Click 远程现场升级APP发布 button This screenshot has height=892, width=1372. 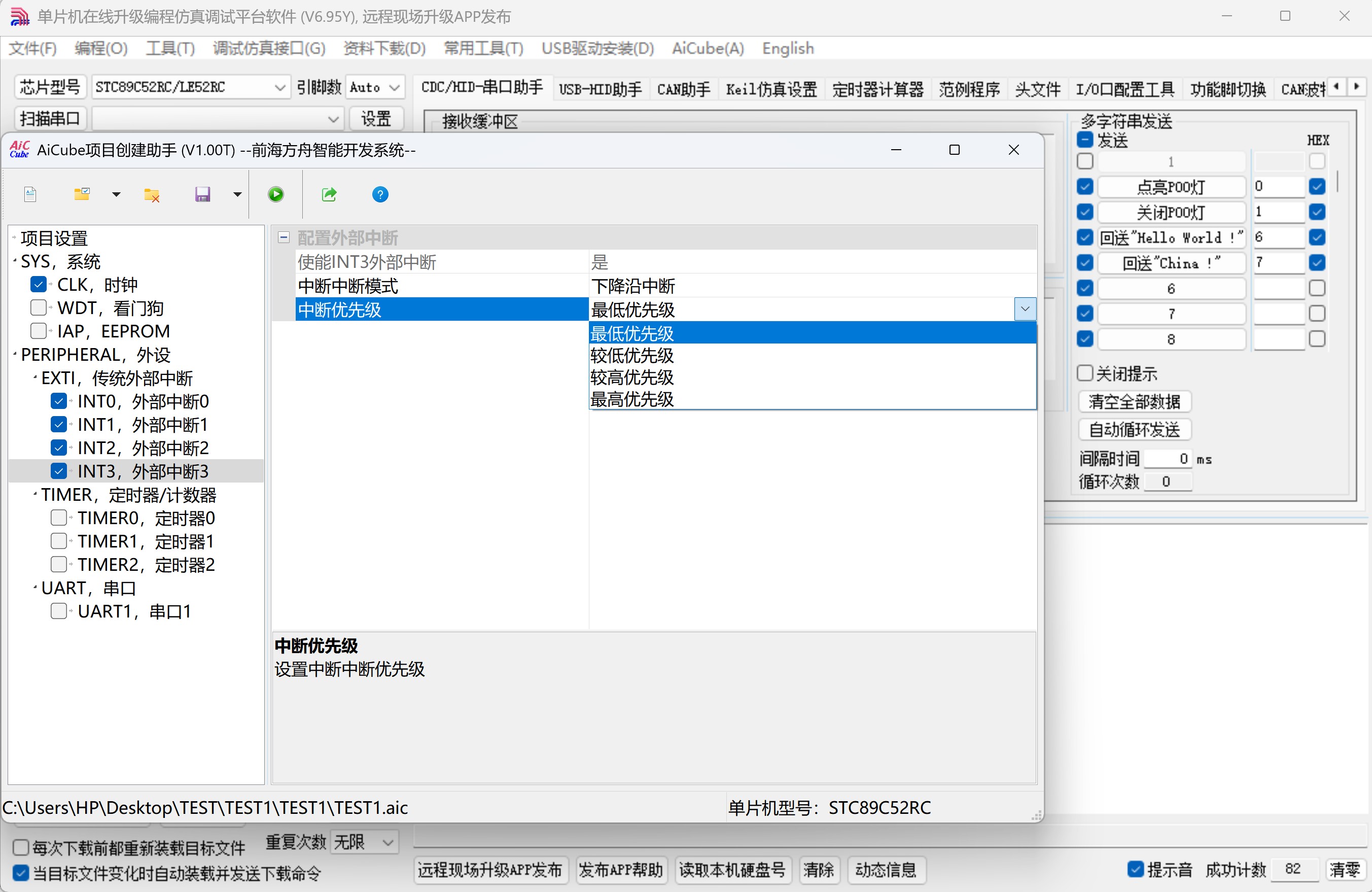tap(490, 870)
